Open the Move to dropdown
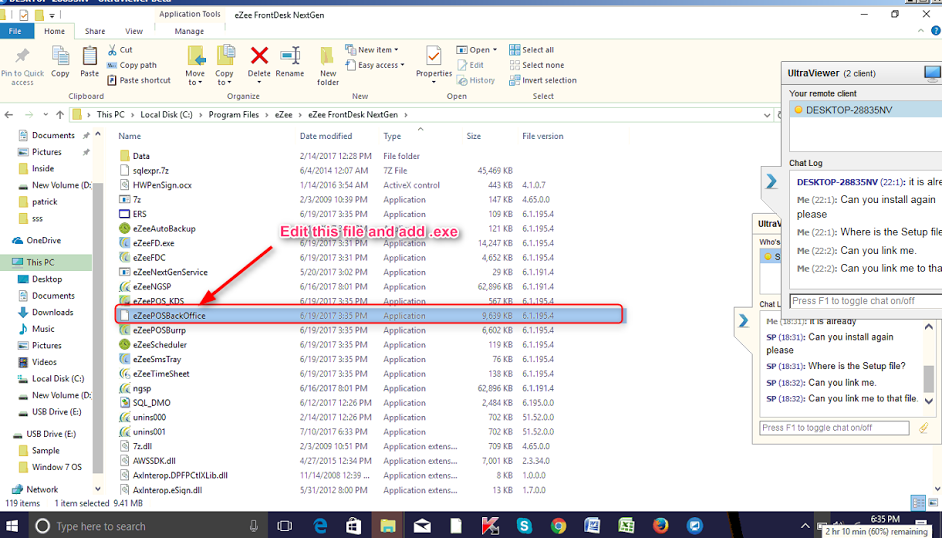This screenshot has height=538, width=942. coord(195,65)
